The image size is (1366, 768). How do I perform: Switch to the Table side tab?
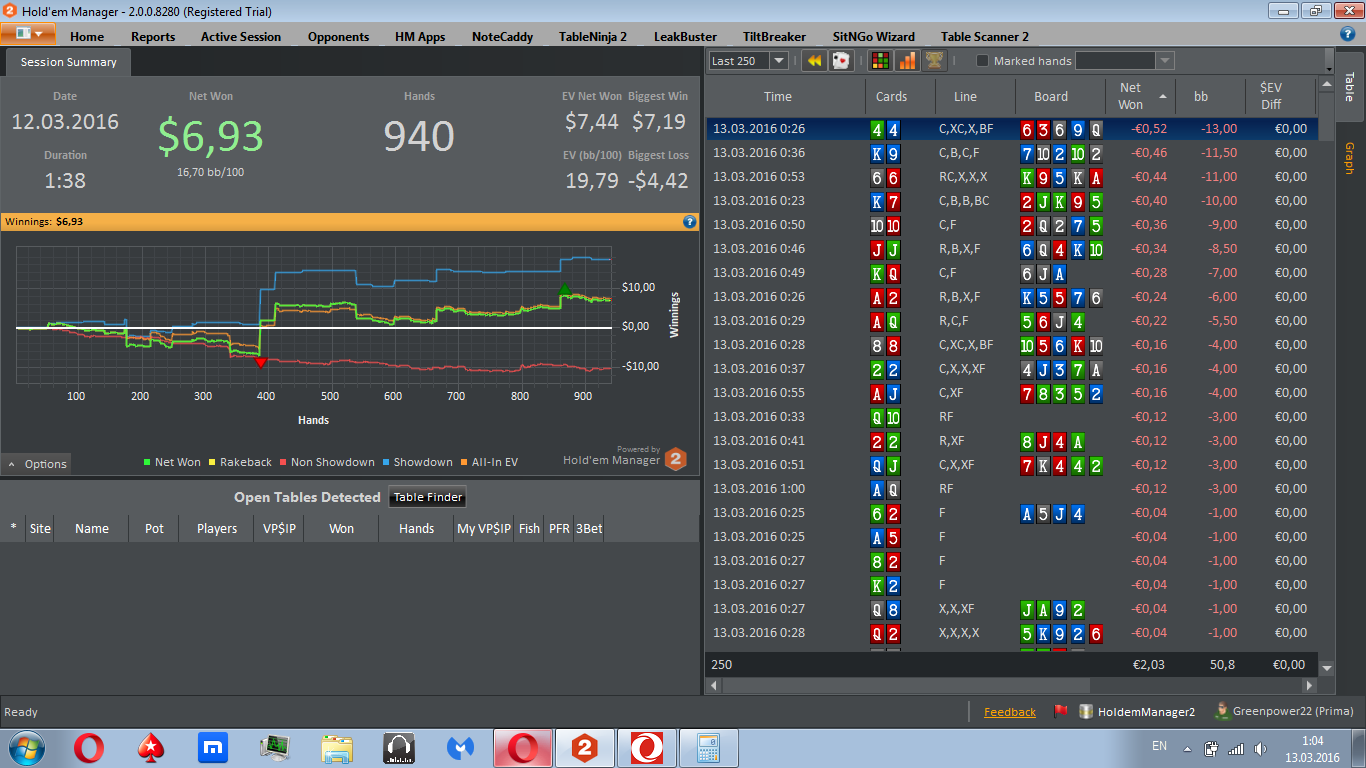coord(1349,86)
